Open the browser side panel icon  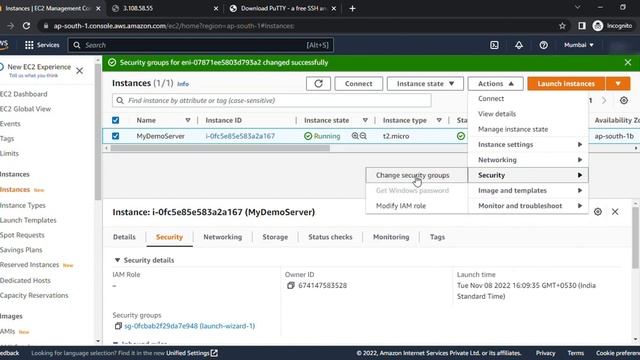582,26
